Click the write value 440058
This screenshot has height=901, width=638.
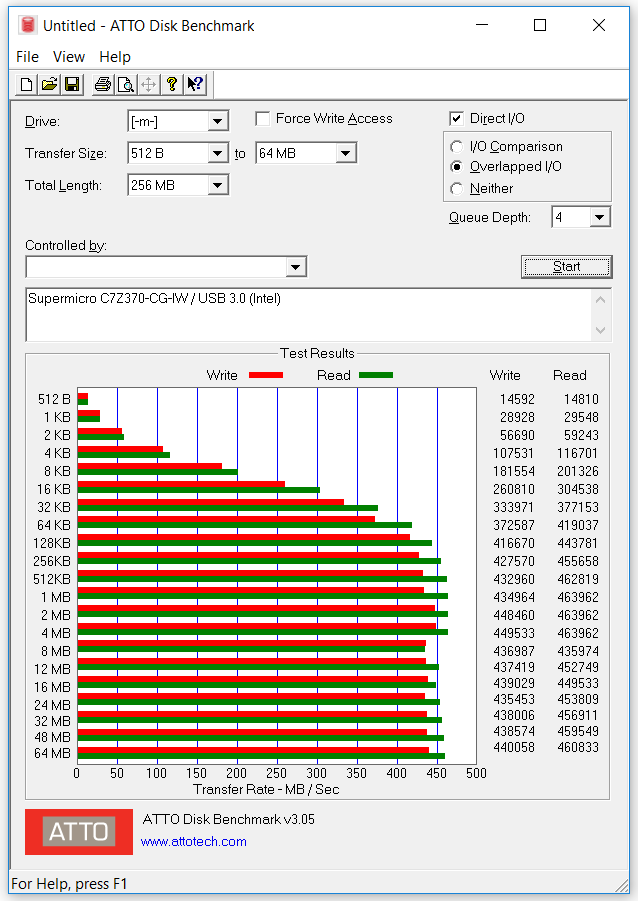point(514,748)
